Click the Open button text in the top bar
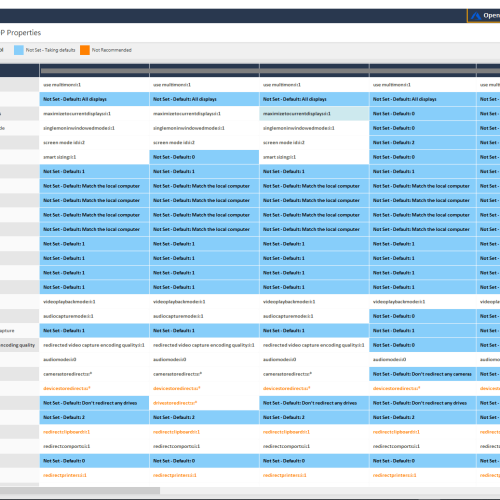Viewport: 500px width, 500px height. tap(491, 15)
